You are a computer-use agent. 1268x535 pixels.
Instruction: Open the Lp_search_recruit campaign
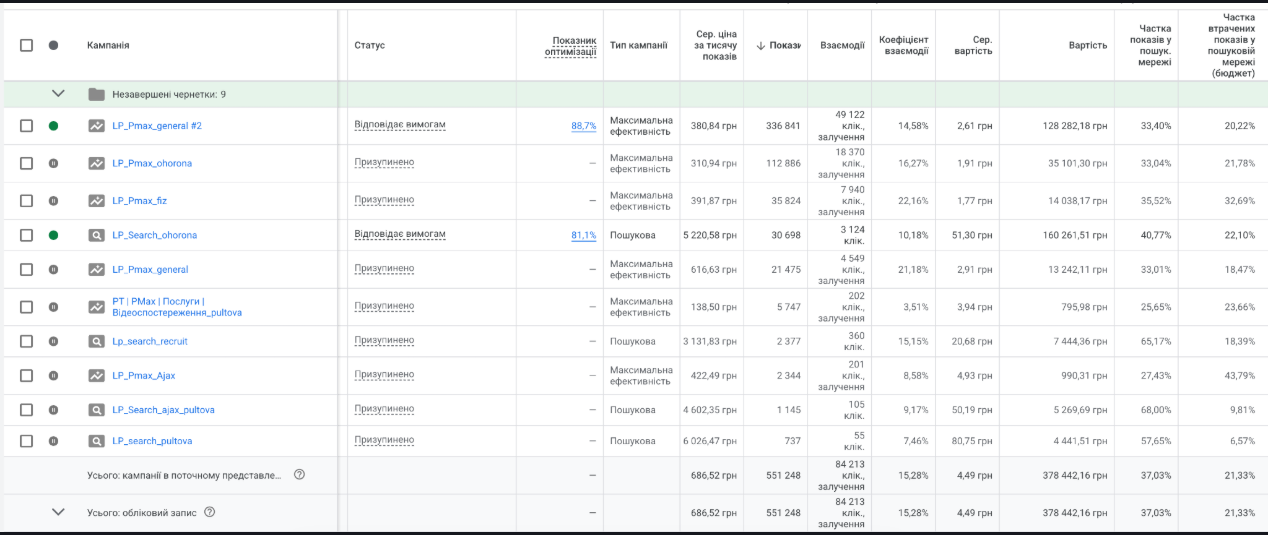(150, 341)
